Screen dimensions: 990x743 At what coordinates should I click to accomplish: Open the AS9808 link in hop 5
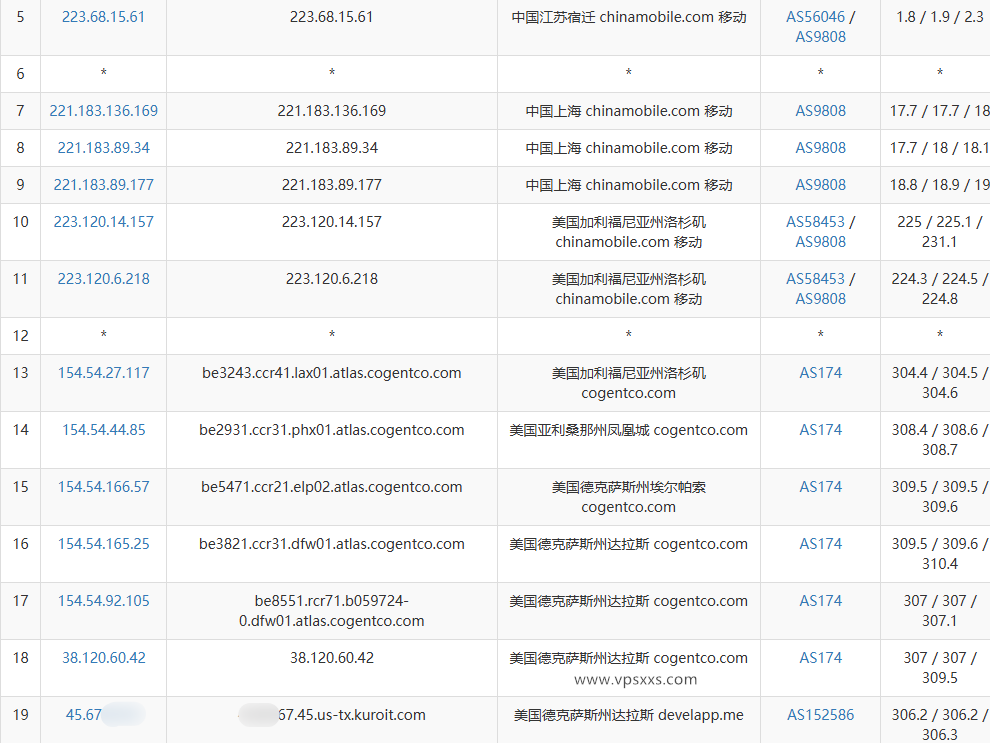820,37
